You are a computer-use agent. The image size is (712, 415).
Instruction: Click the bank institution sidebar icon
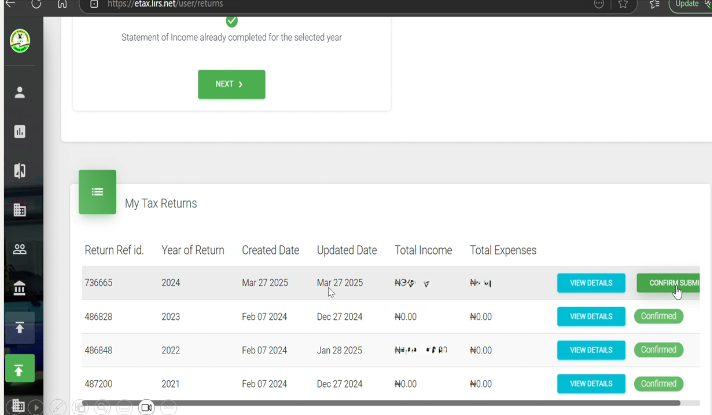pyautogui.click(x=19, y=289)
